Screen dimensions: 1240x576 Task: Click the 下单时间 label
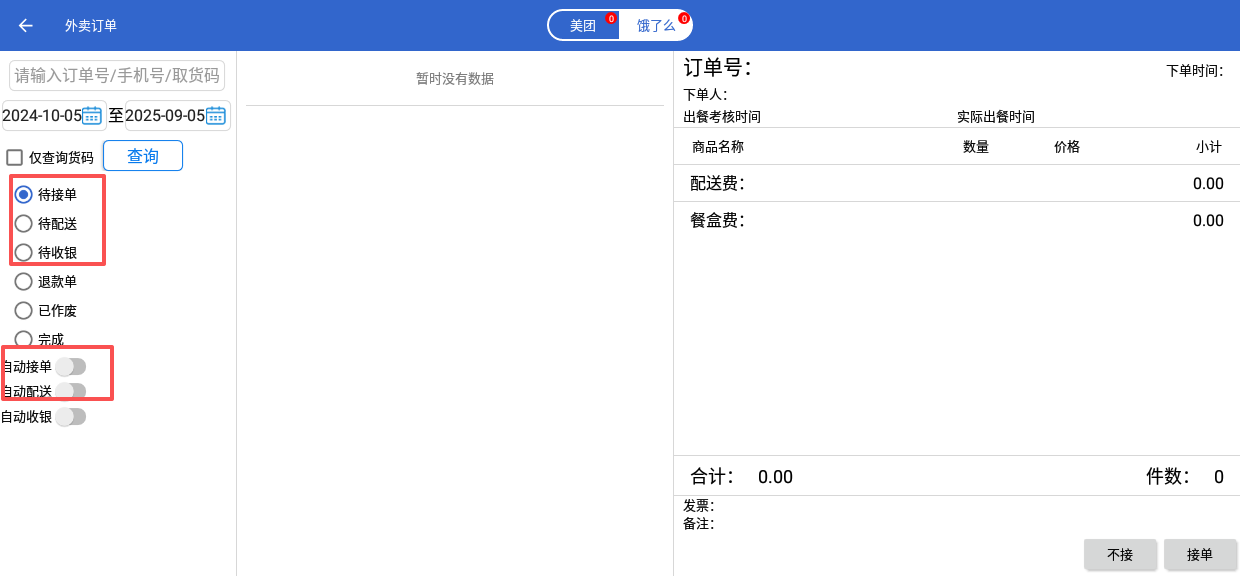1195,71
